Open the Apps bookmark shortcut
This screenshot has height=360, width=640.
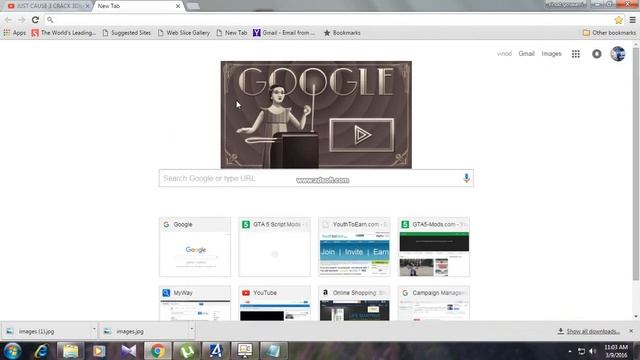click(14, 33)
